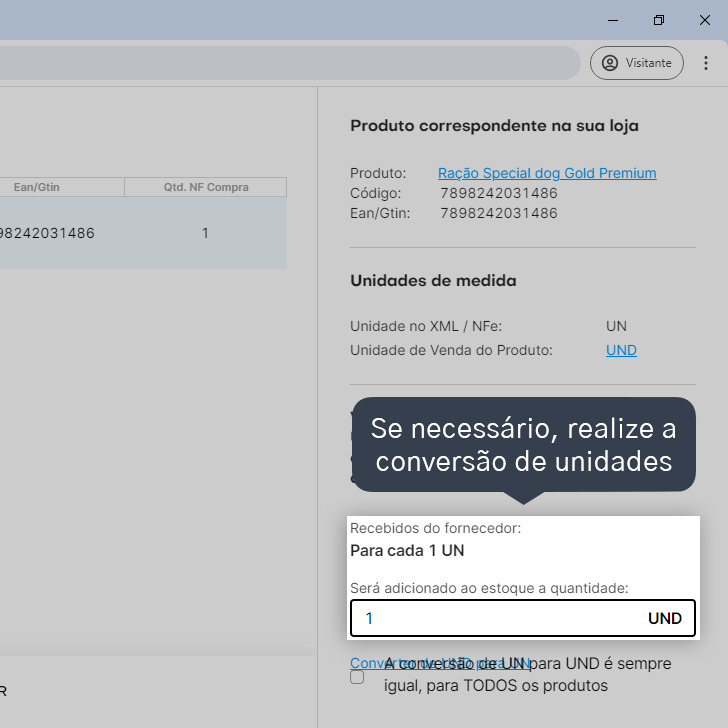Select the row with quantity 1

[143, 233]
